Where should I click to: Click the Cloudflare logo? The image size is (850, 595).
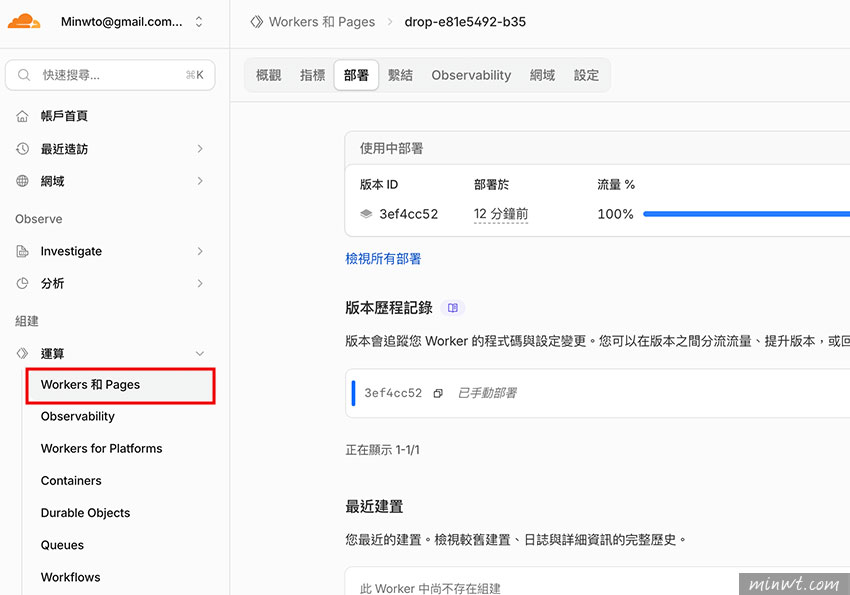point(24,22)
